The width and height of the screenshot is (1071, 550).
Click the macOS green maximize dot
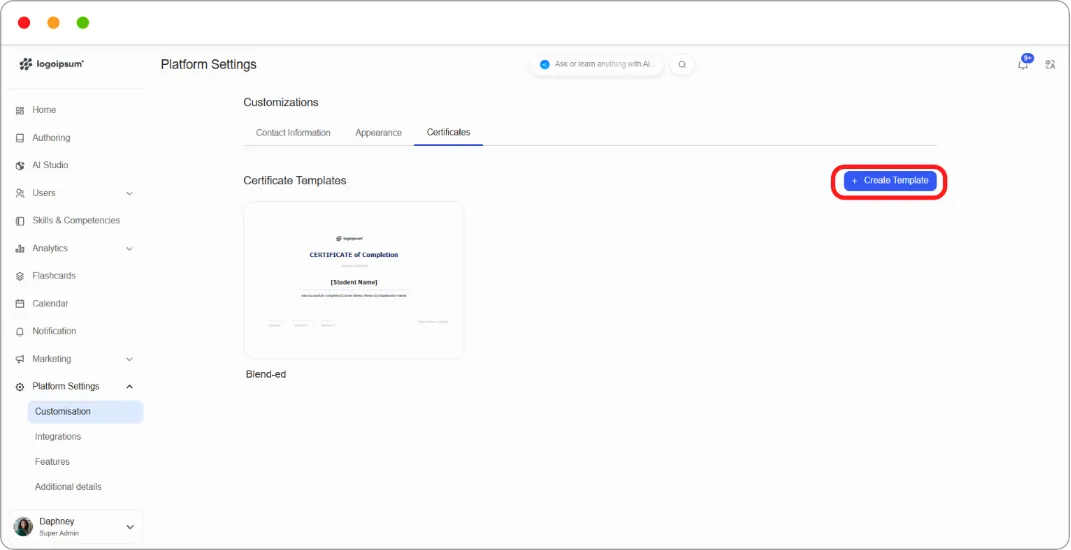[83, 23]
